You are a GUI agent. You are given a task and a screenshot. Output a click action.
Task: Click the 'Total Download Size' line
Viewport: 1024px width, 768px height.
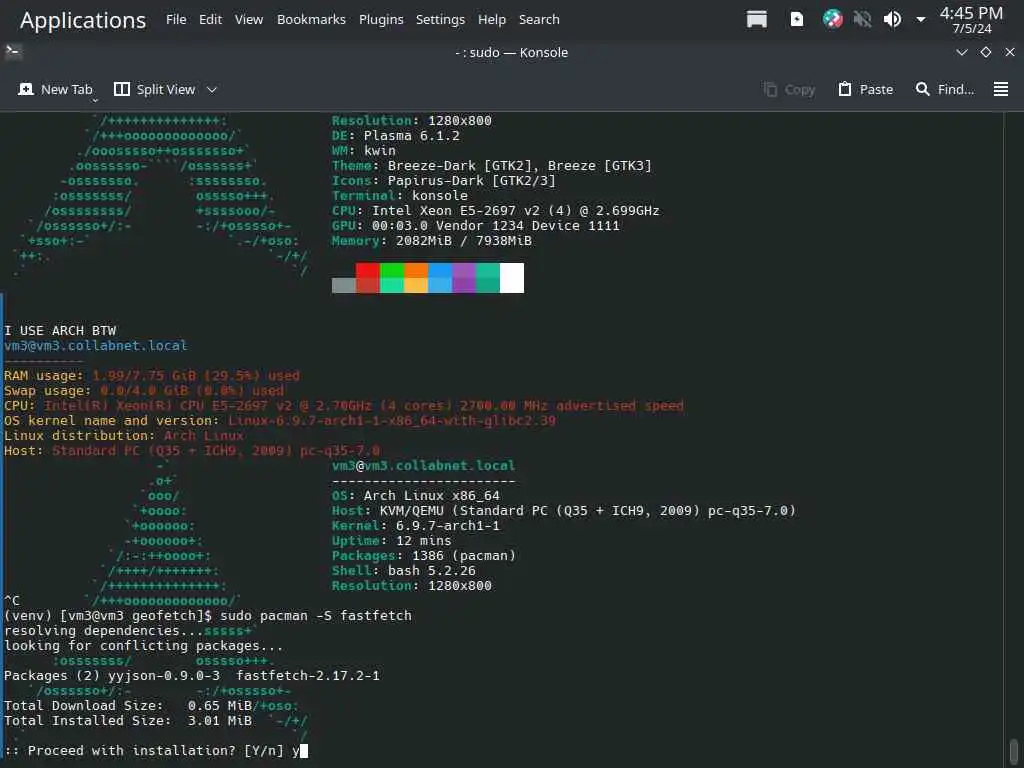click(128, 706)
